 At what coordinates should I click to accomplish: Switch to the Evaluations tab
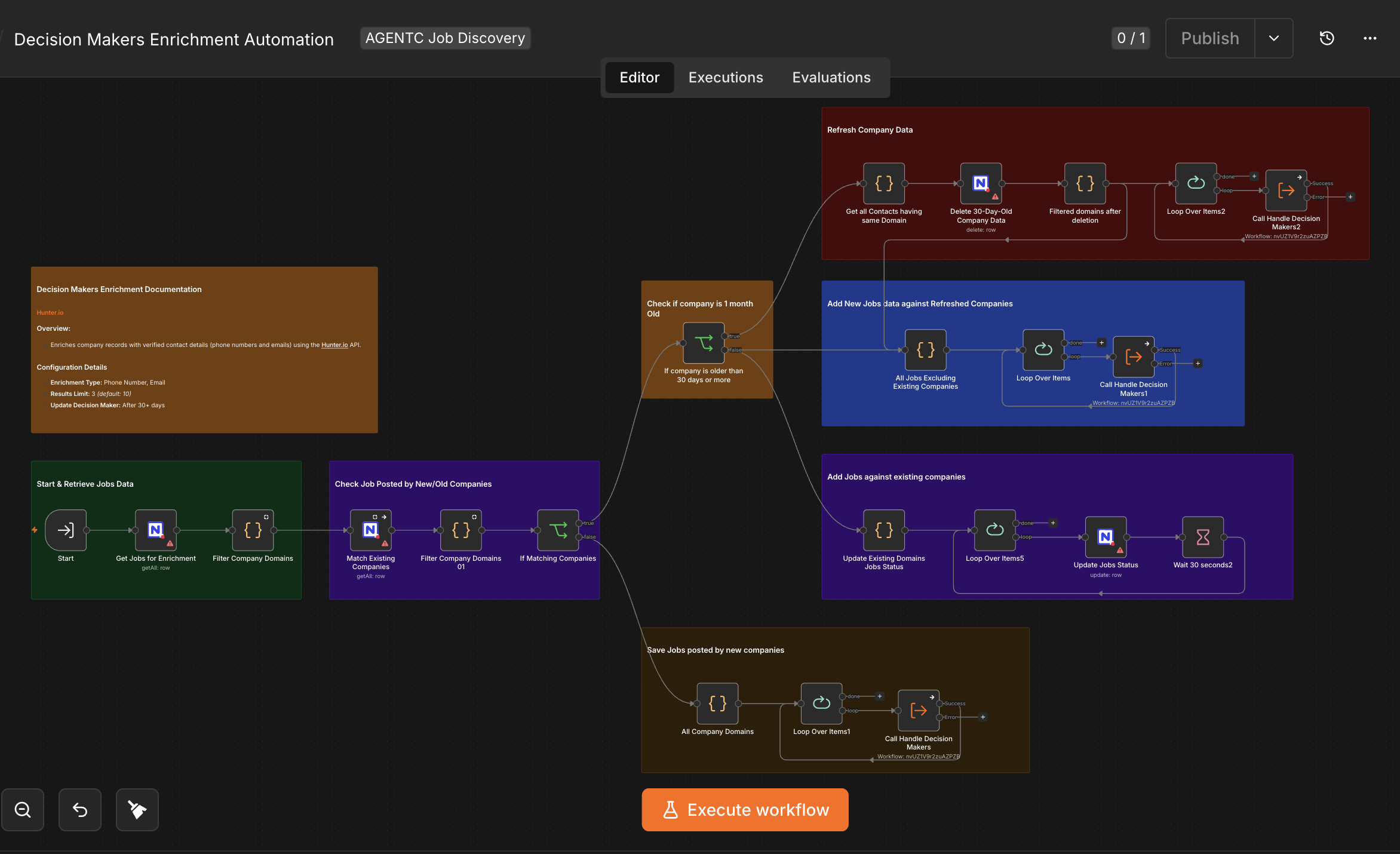pos(831,78)
